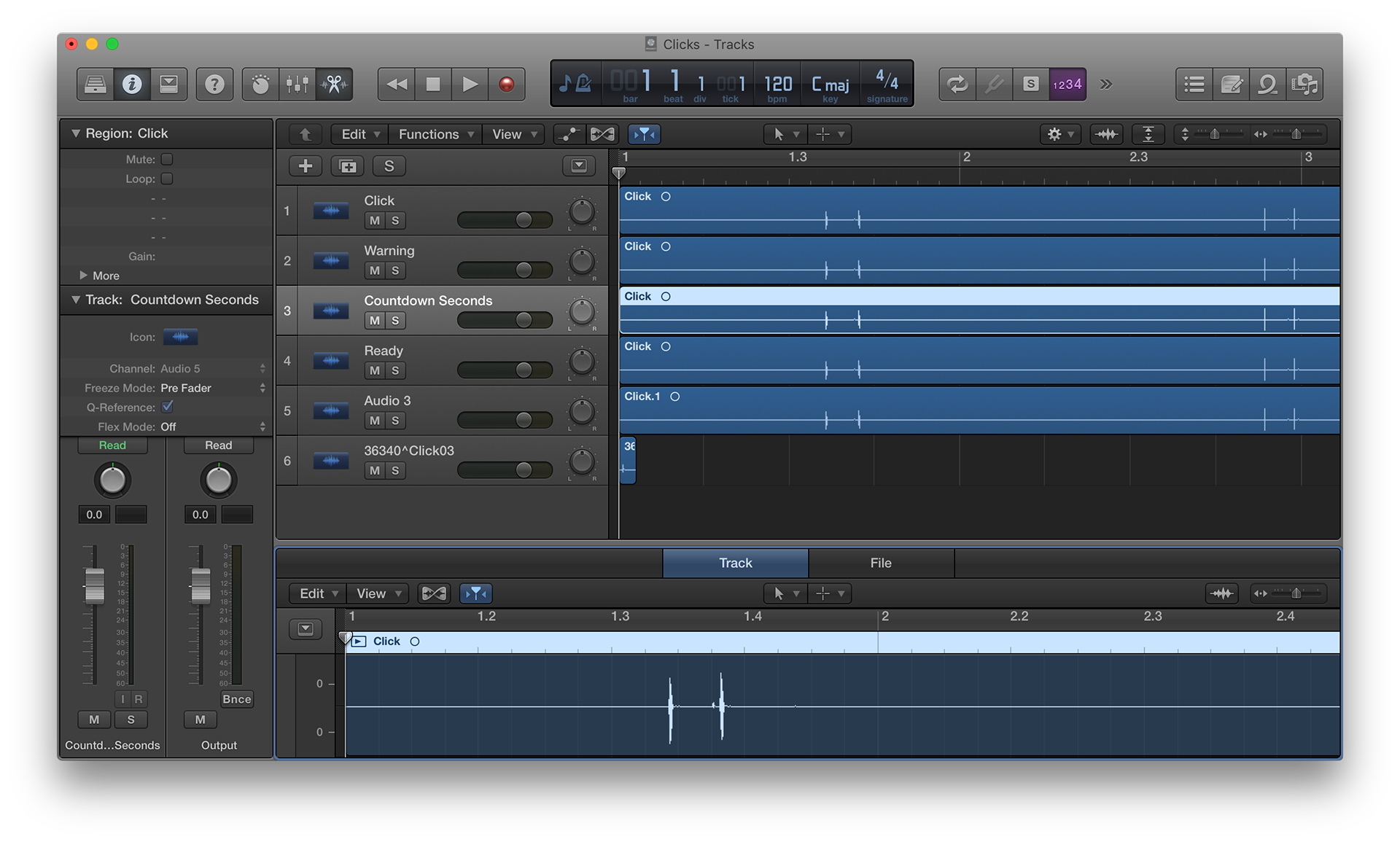Open the Toolbar display button
Screen dimensions: 1400x842
(169, 85)
